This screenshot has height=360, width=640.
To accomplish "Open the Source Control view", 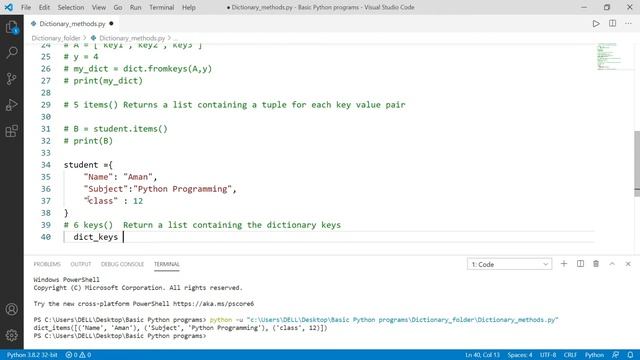I will [11, 79].
